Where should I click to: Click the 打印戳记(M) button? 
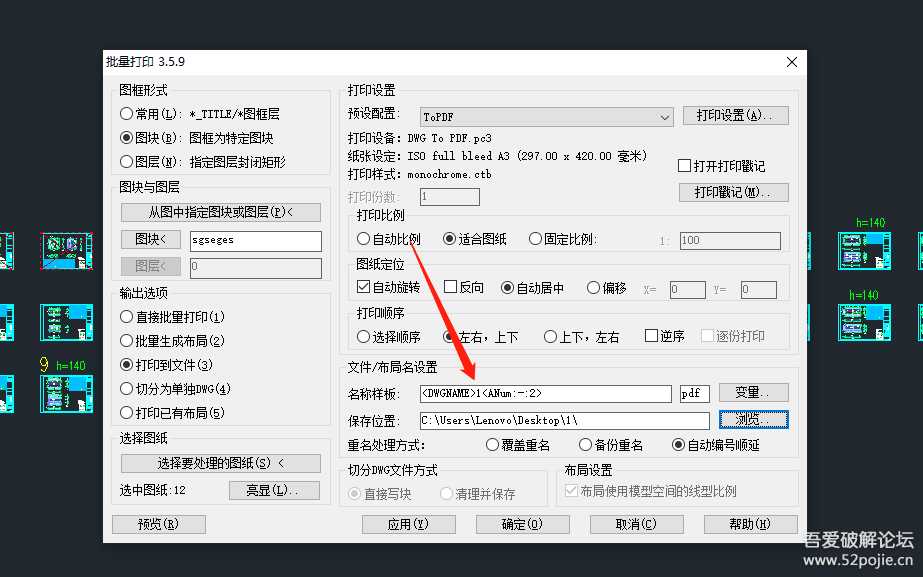coord(733,192)
